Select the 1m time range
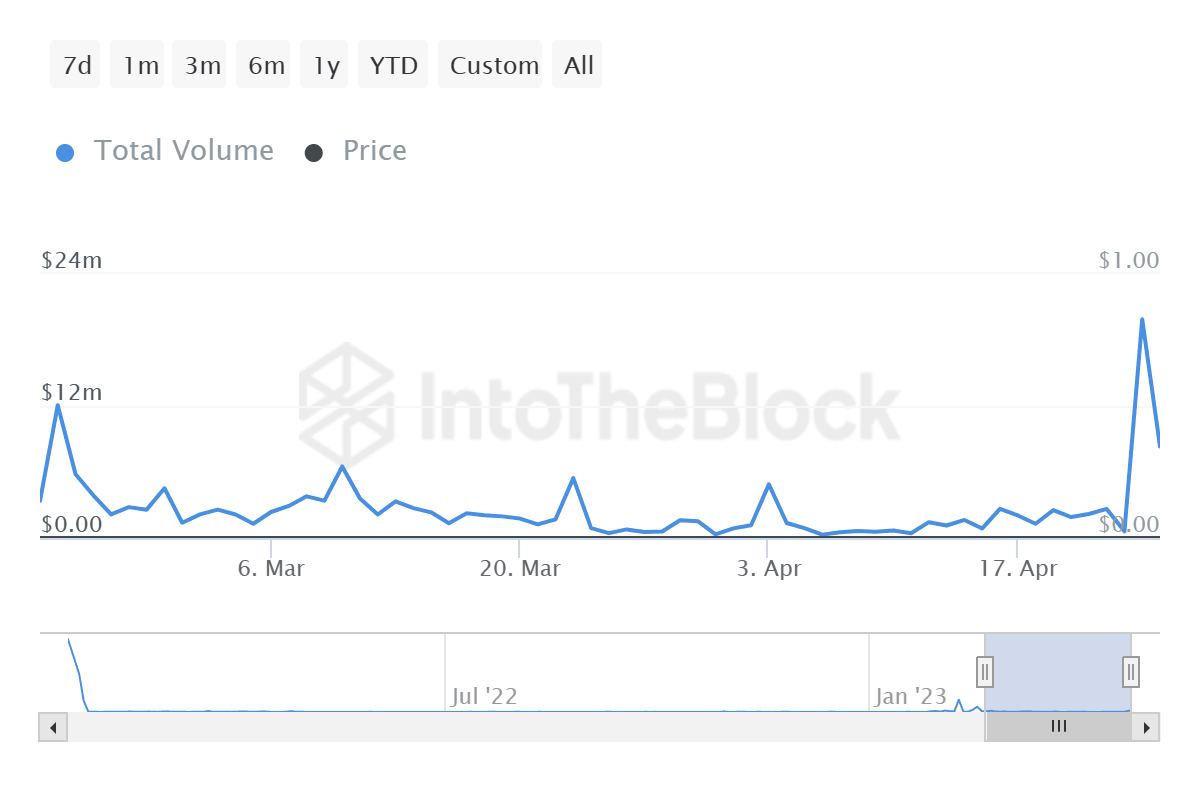Screen dimensions: 1200x800 [x=137, y=64]
